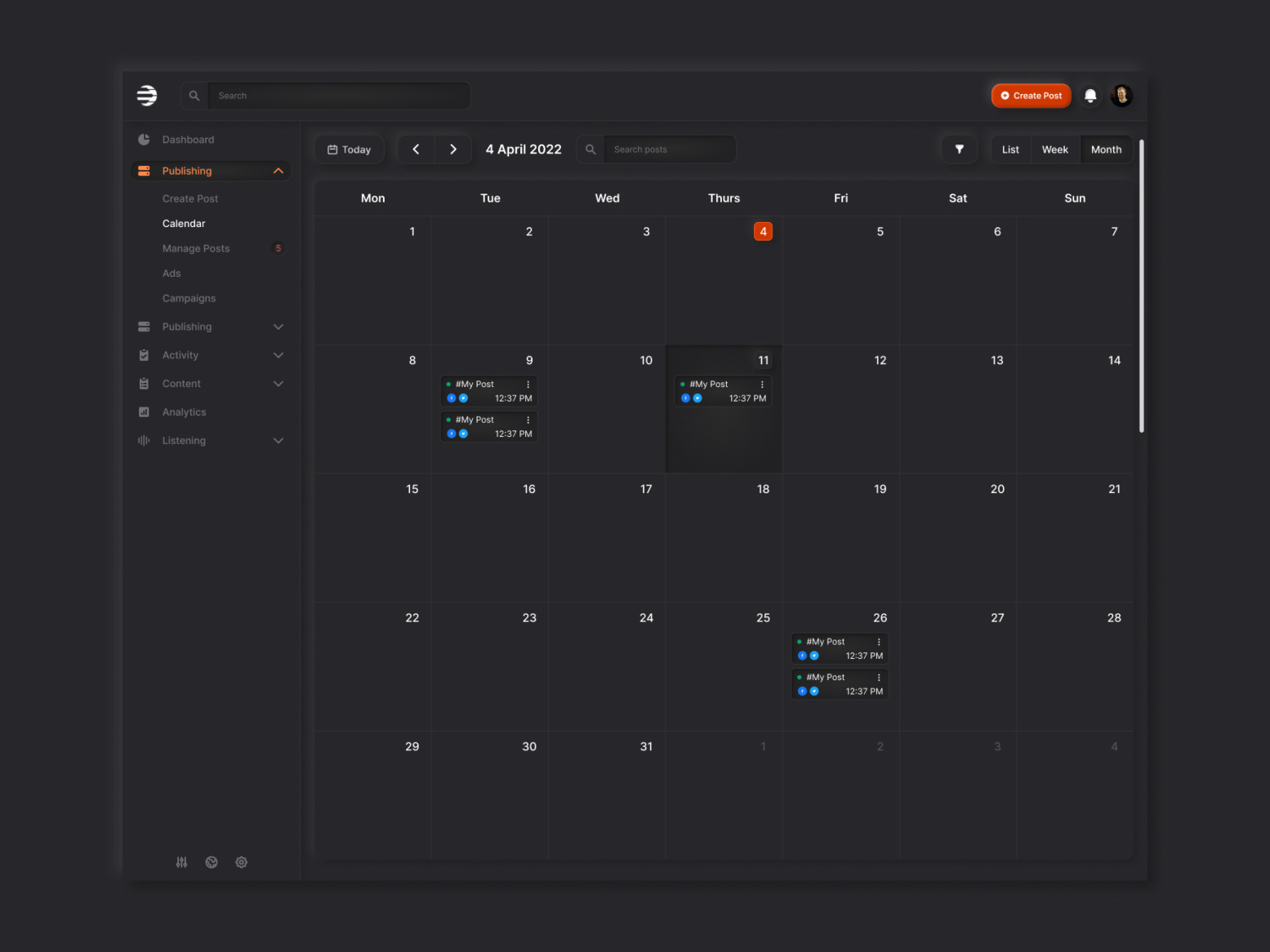
Task: Expand the Content section dropdown
Action: 278,383
